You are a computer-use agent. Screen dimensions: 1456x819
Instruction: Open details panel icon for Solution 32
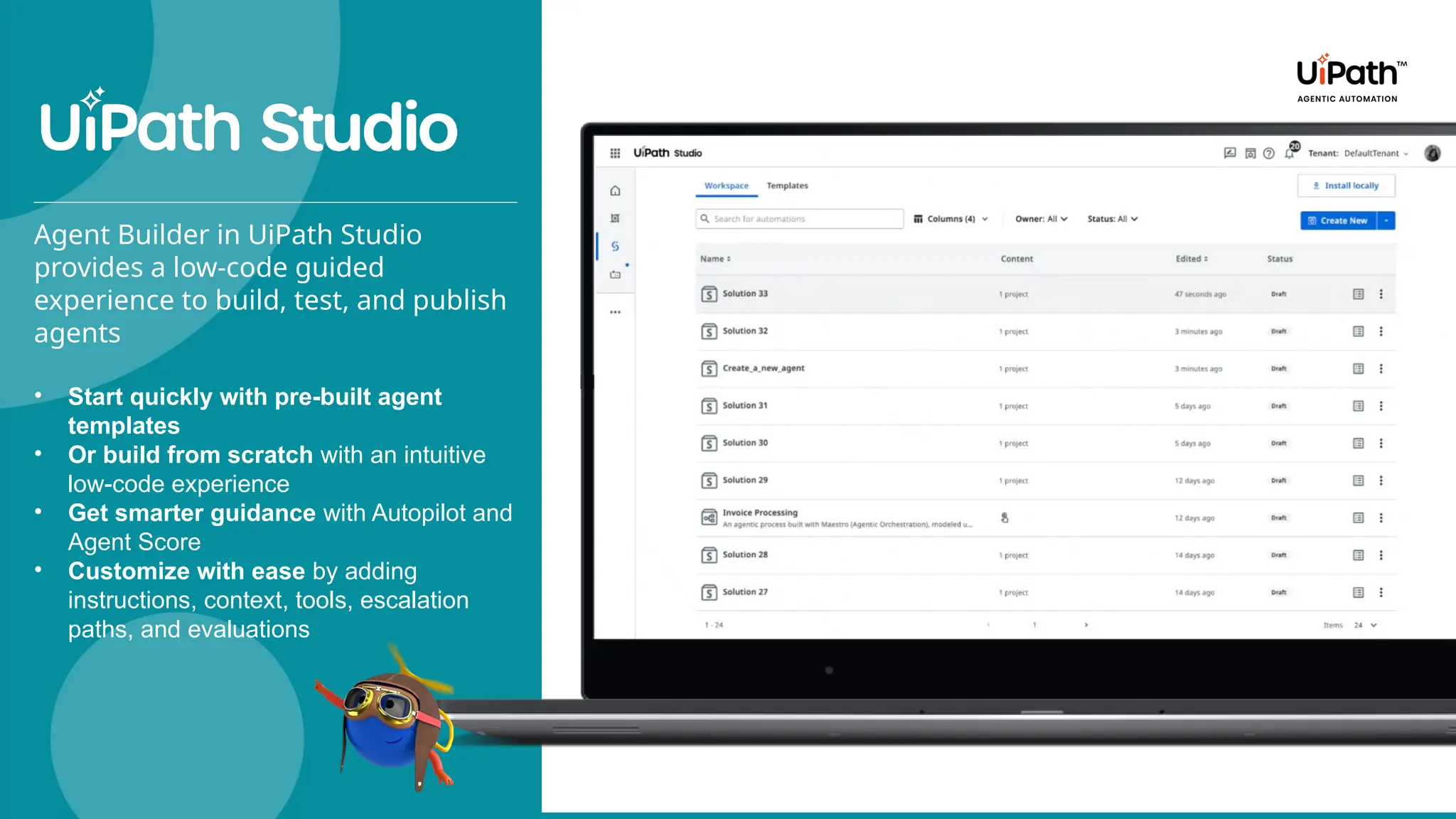[1358, 331]
